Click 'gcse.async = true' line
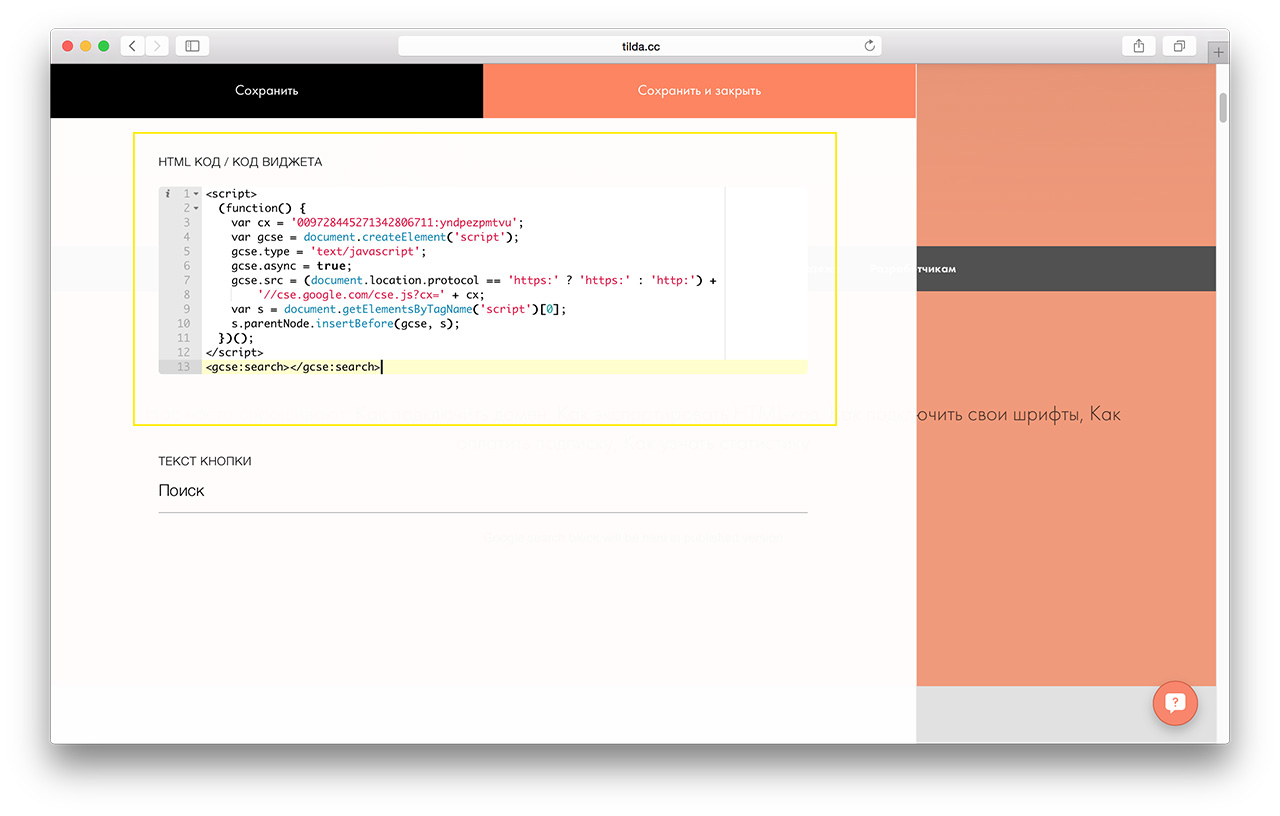The height and width of the screenshot is (816, 1280). 292,266
